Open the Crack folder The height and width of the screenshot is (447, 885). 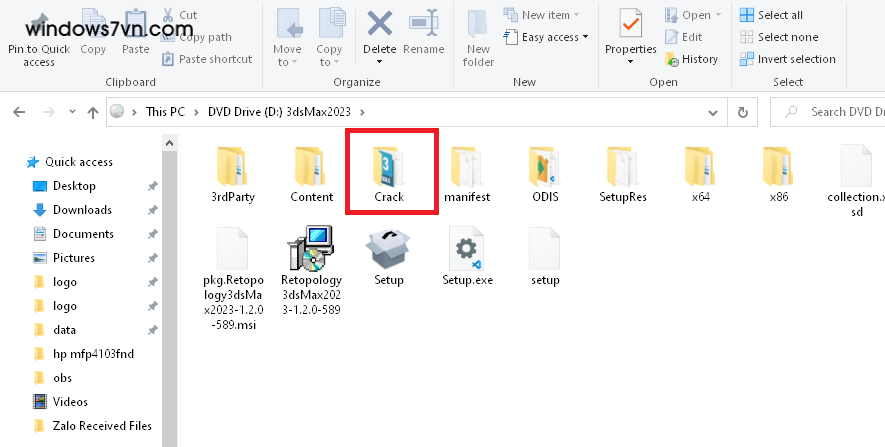pos(389,172)
